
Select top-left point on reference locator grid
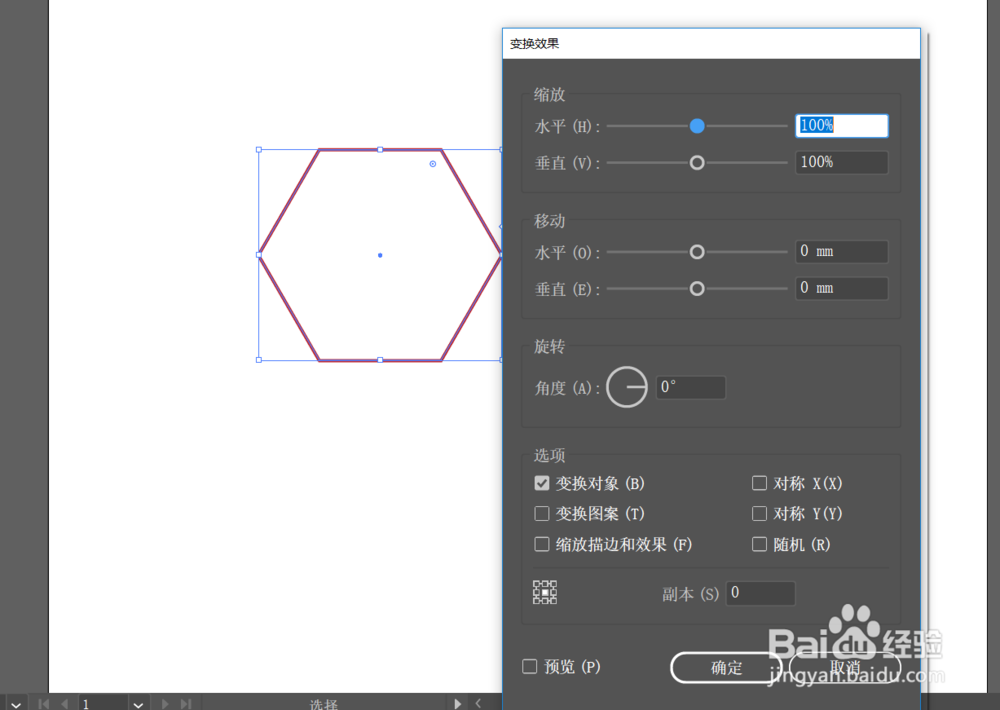pos(536,584)
